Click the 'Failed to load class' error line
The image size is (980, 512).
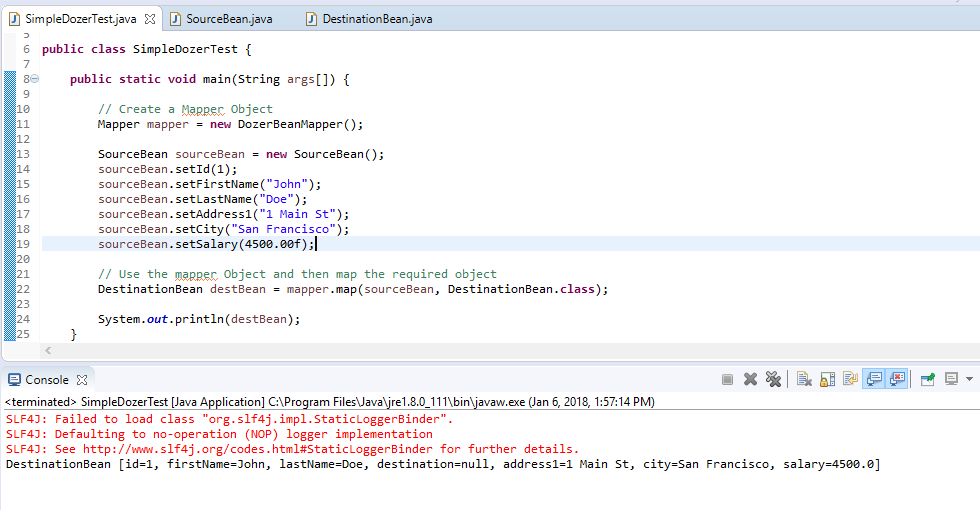click(x=229, y=419)
